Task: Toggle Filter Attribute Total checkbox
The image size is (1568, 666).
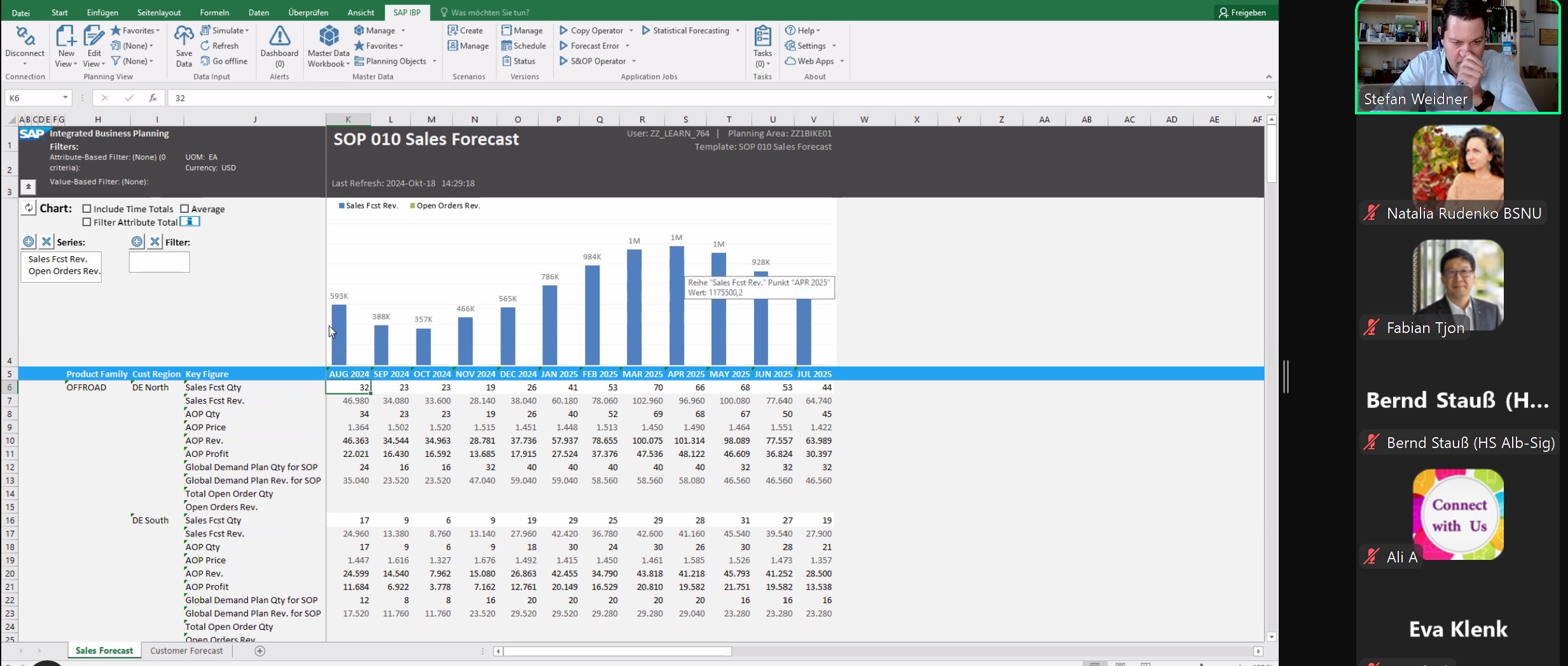Action: click(87, 222)
